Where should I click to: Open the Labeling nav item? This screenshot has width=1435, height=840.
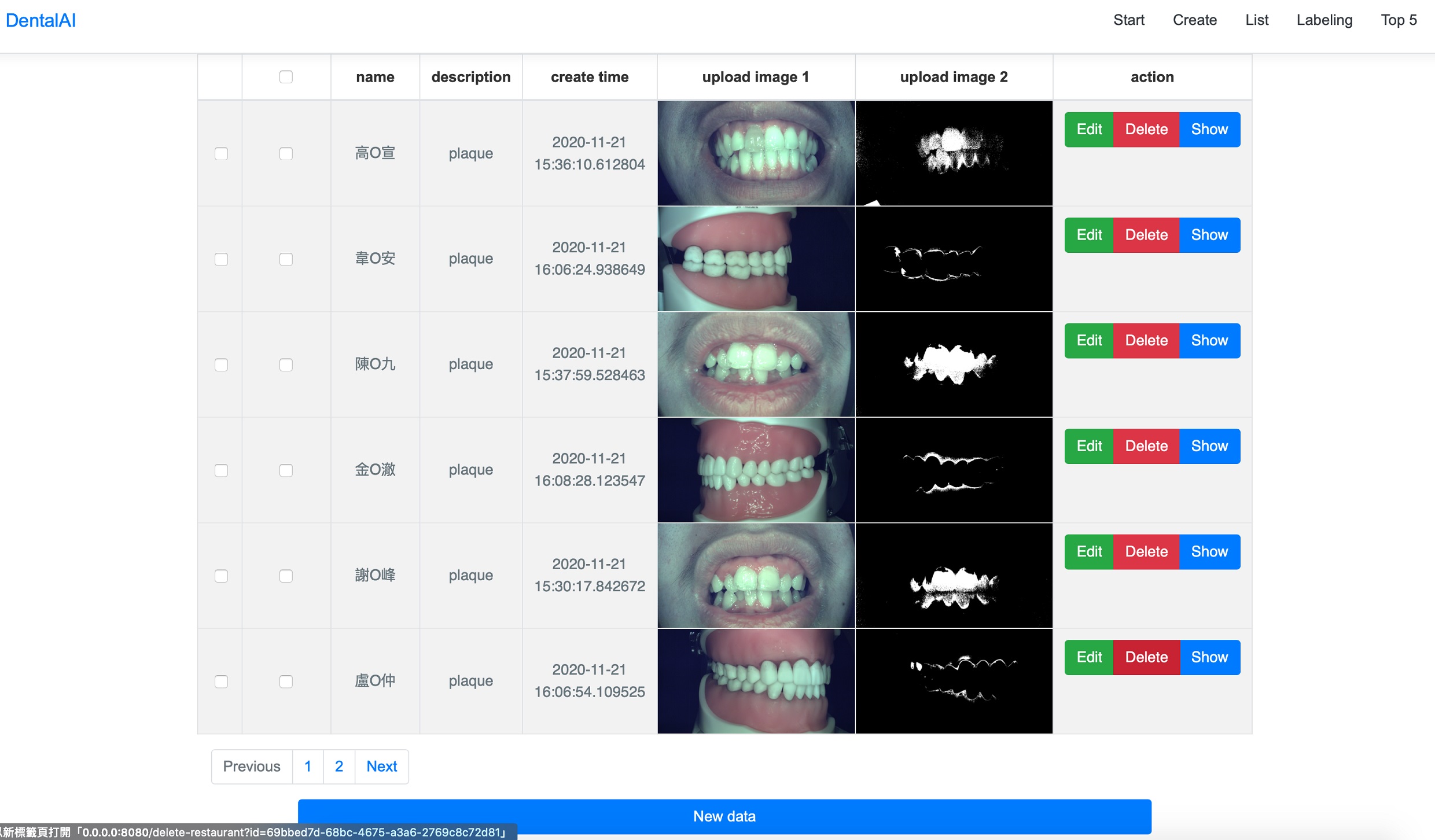pyautogui.click(x=1324, y=20)
